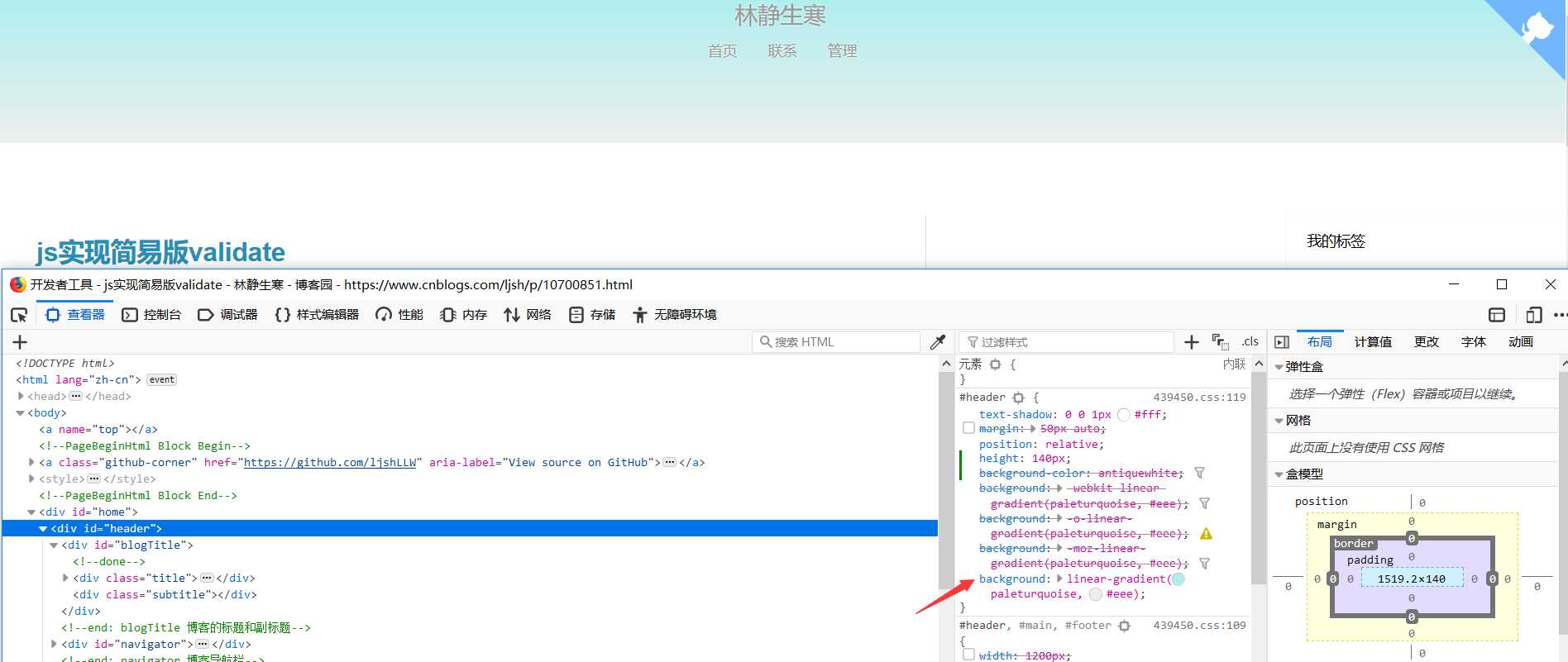Open the 样式编辑器 style editor tab
The height and width of the screenshot is (662, 1568).
[318, 315]
